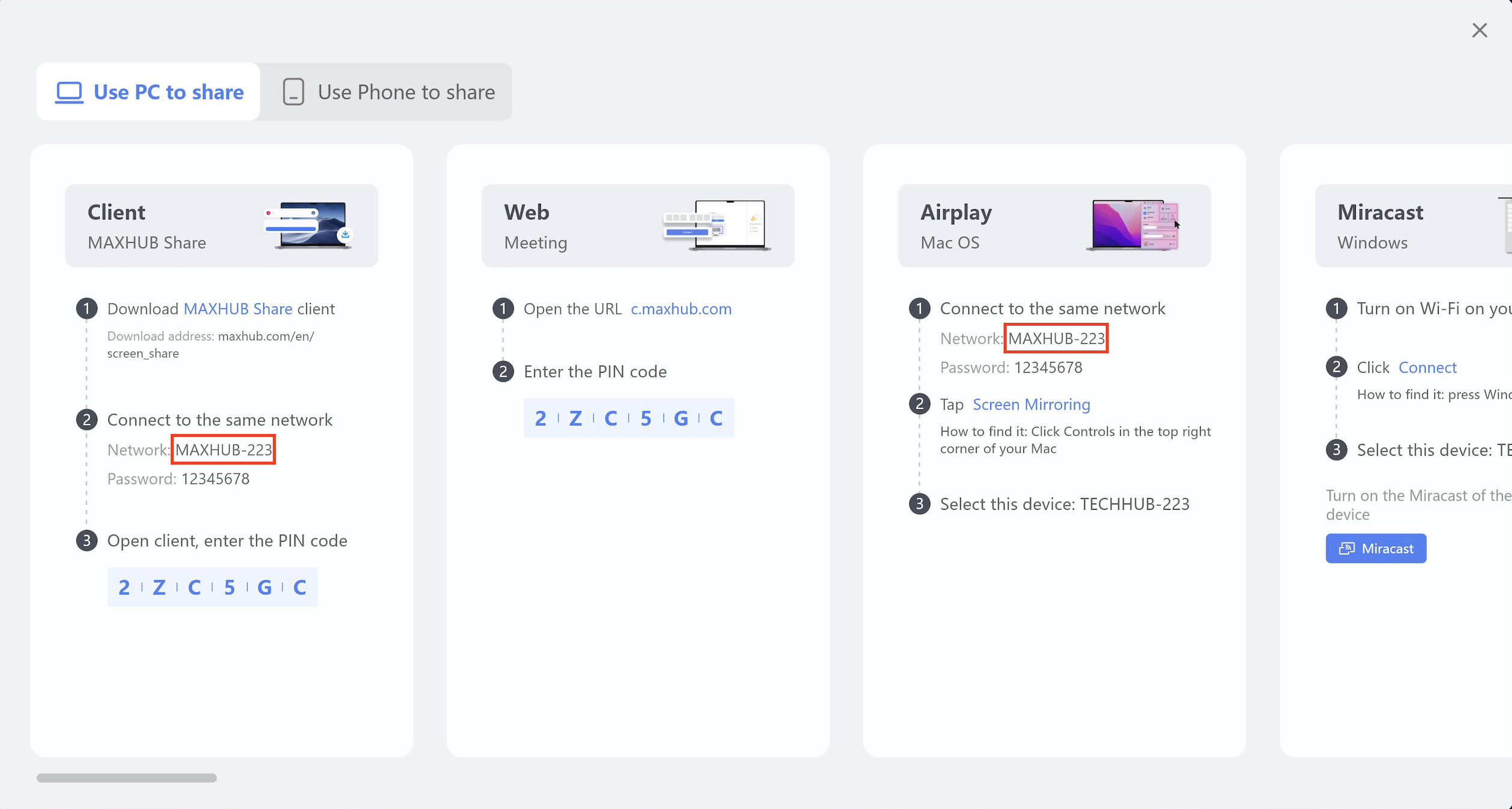Click the horizontal scrollbar at the bottom
Image resolution: width=1512 pixels, height=809 pixels.
(x=127, y=778)
